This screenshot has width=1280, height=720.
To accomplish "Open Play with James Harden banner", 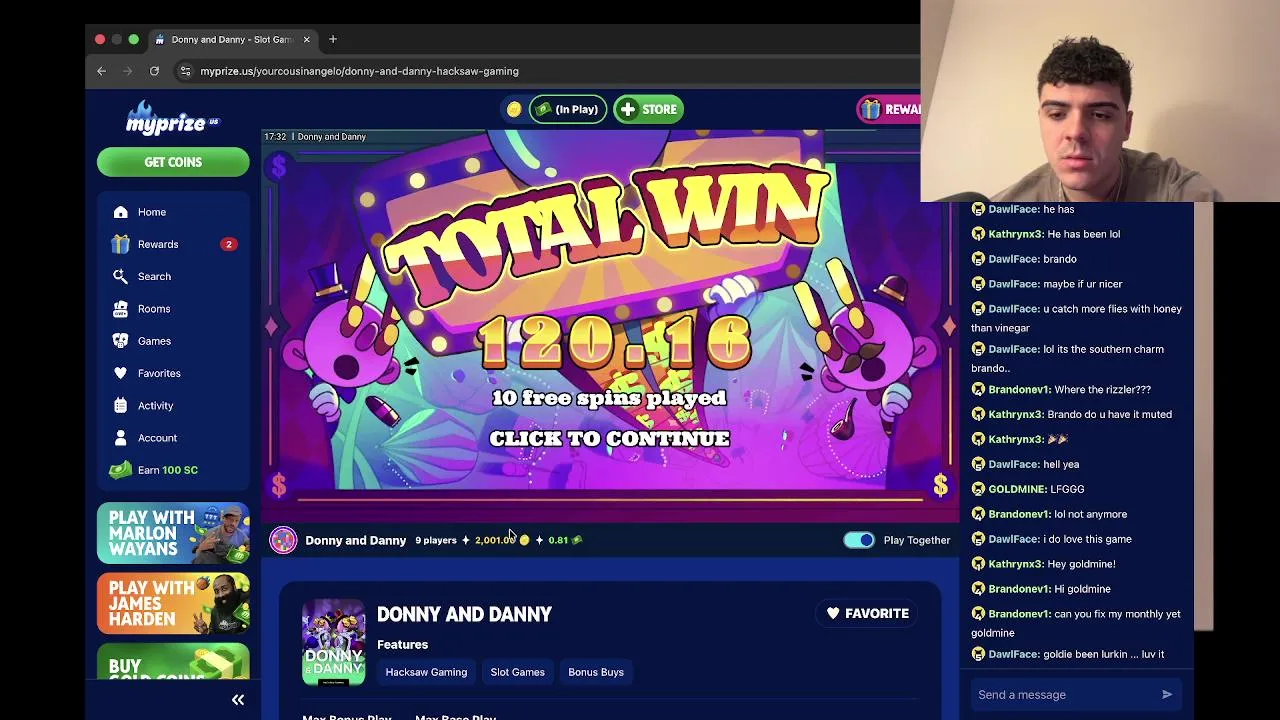I will click(x=173, y=603).
